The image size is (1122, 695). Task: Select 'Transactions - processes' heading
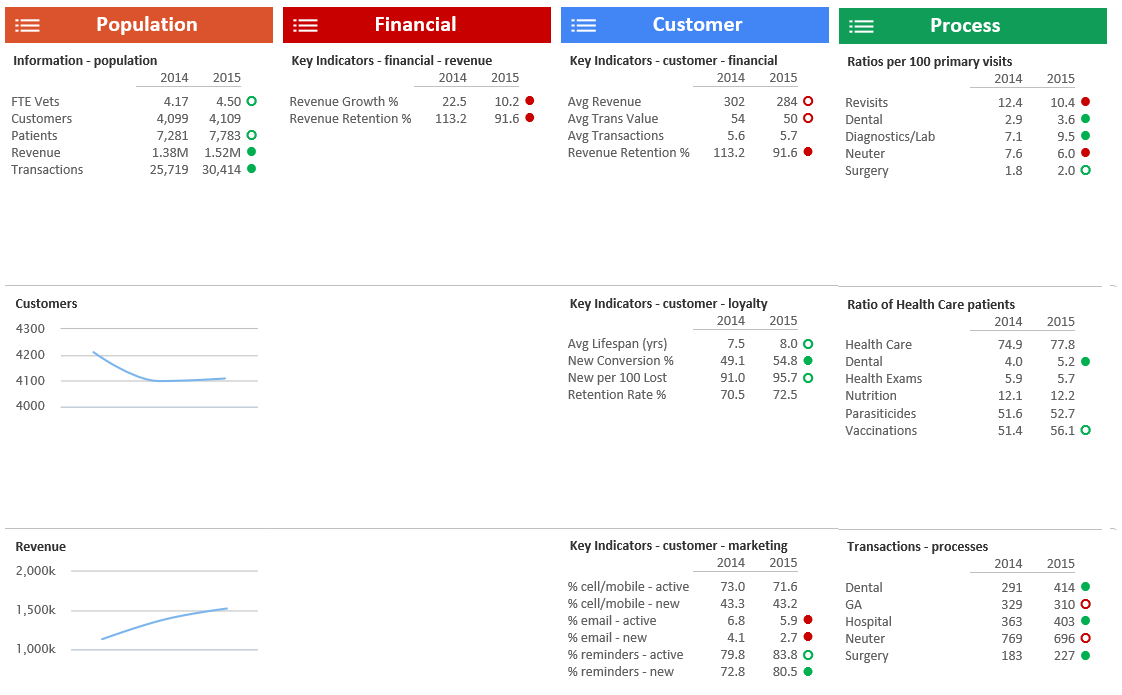click(x=917, y=546)
